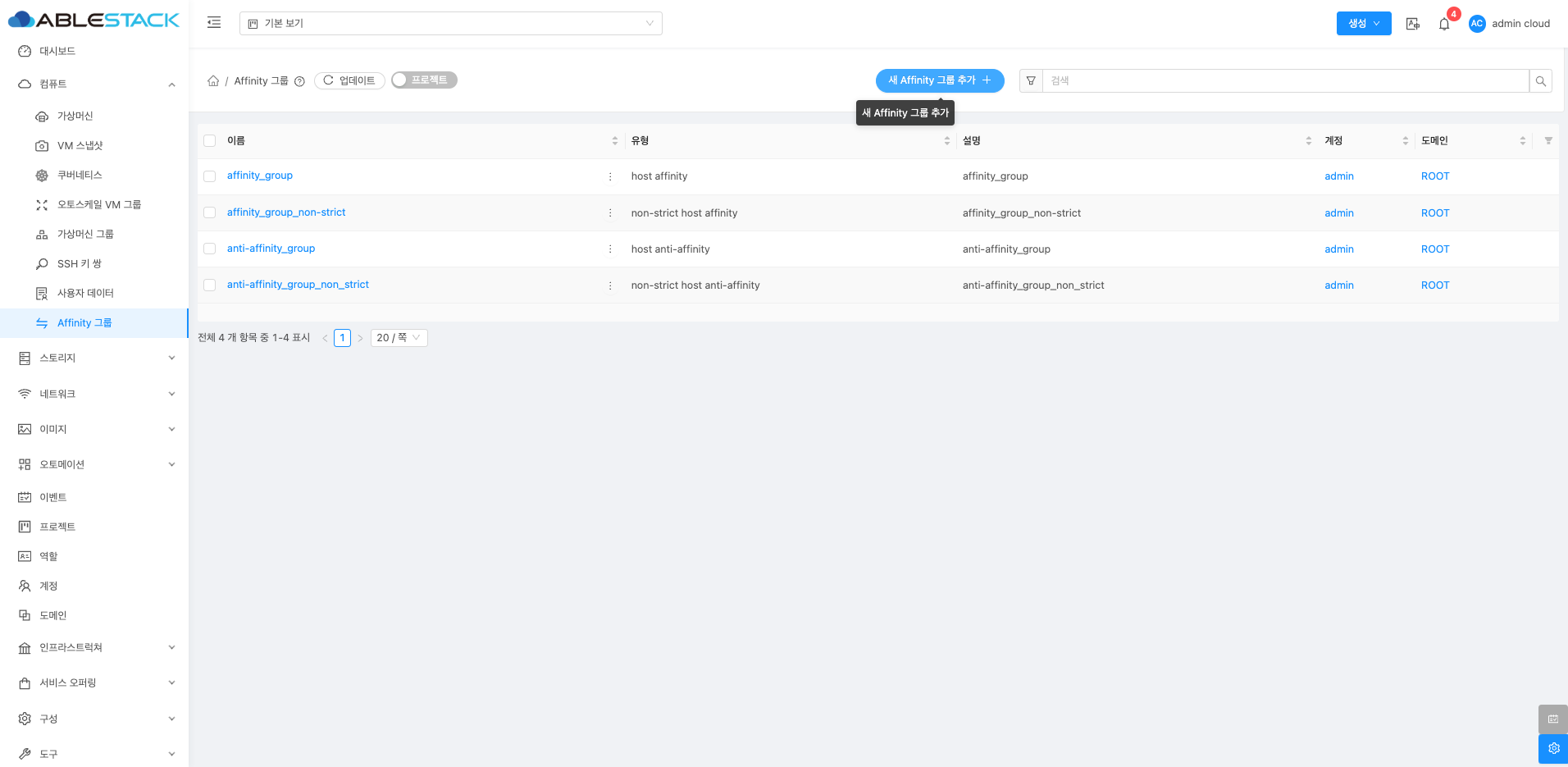Collapse the 컴퓨트 menu section
This screenshot has width=1568, height=767.
point(94,84)
